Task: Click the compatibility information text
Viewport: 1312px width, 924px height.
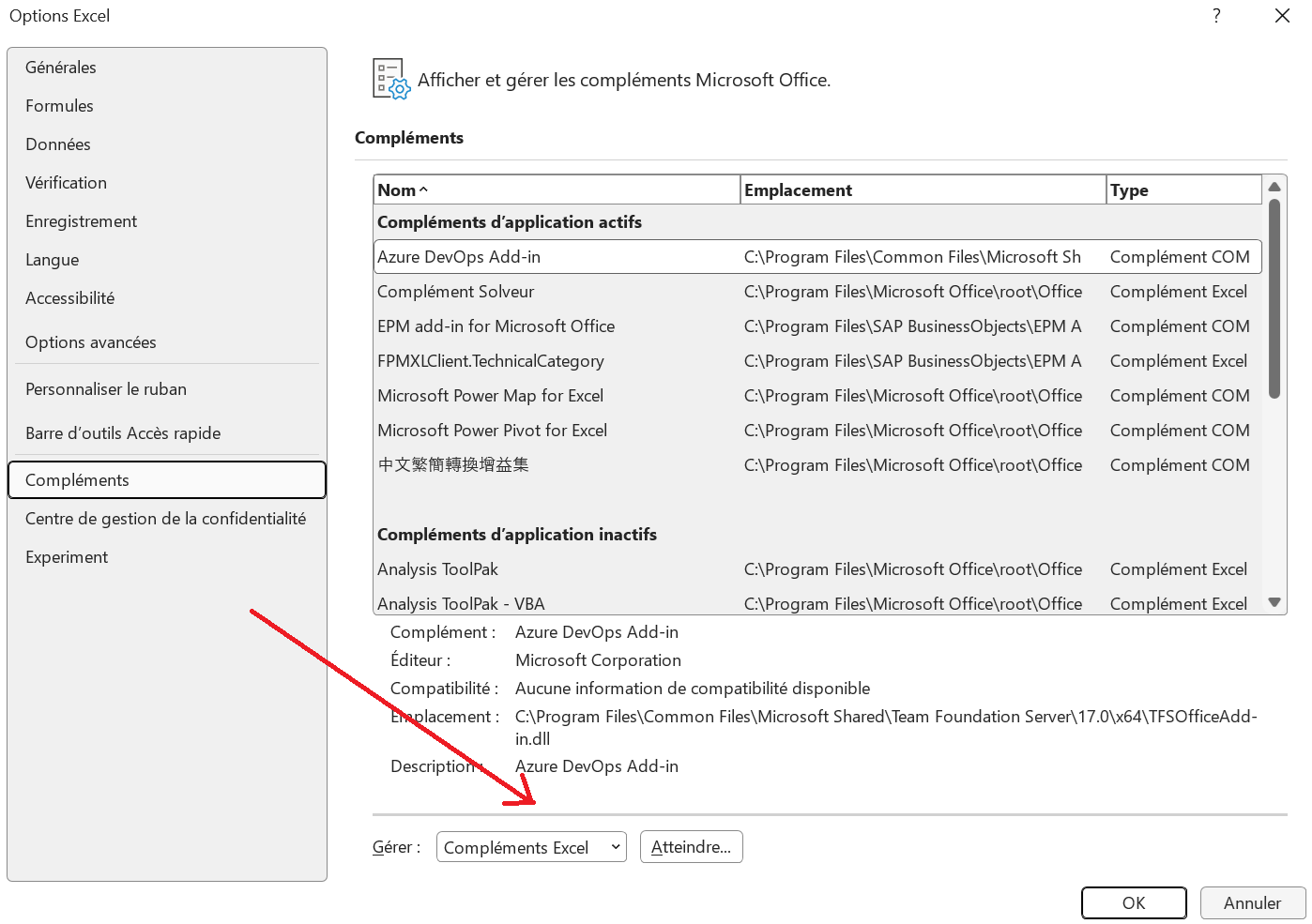Action: 693,689
